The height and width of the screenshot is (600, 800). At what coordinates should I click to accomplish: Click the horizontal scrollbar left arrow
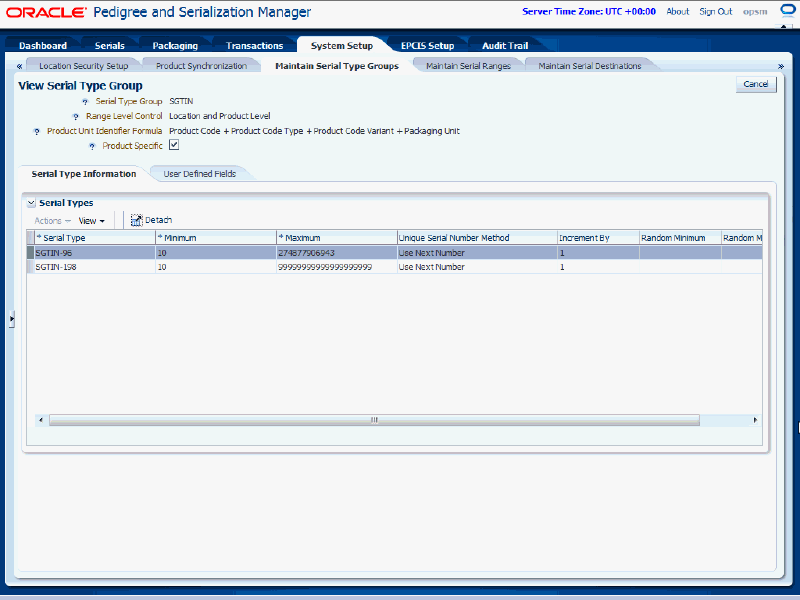pyautogui.click(x=41, y=420)
